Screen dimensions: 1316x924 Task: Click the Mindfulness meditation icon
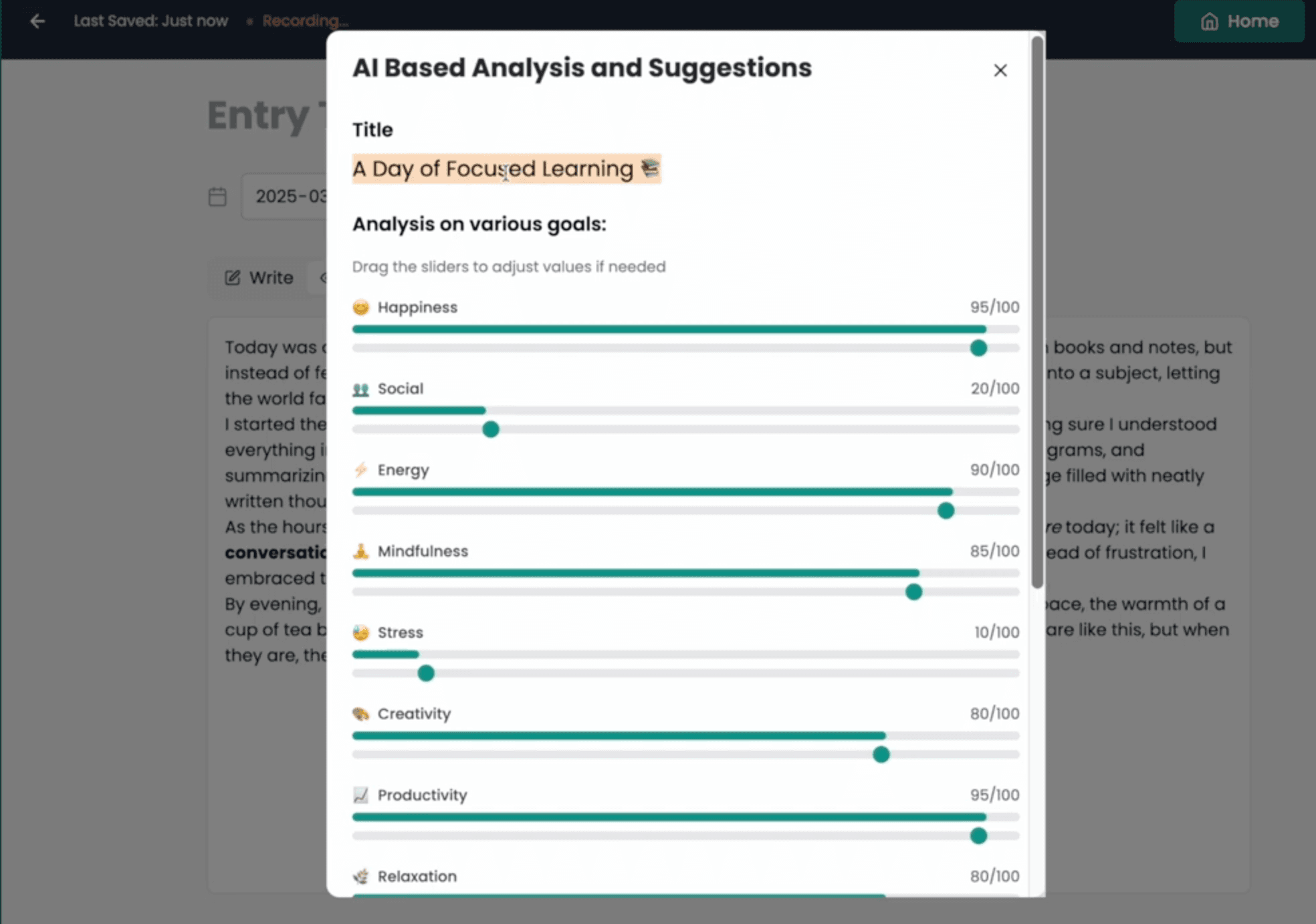click(360, 551)
